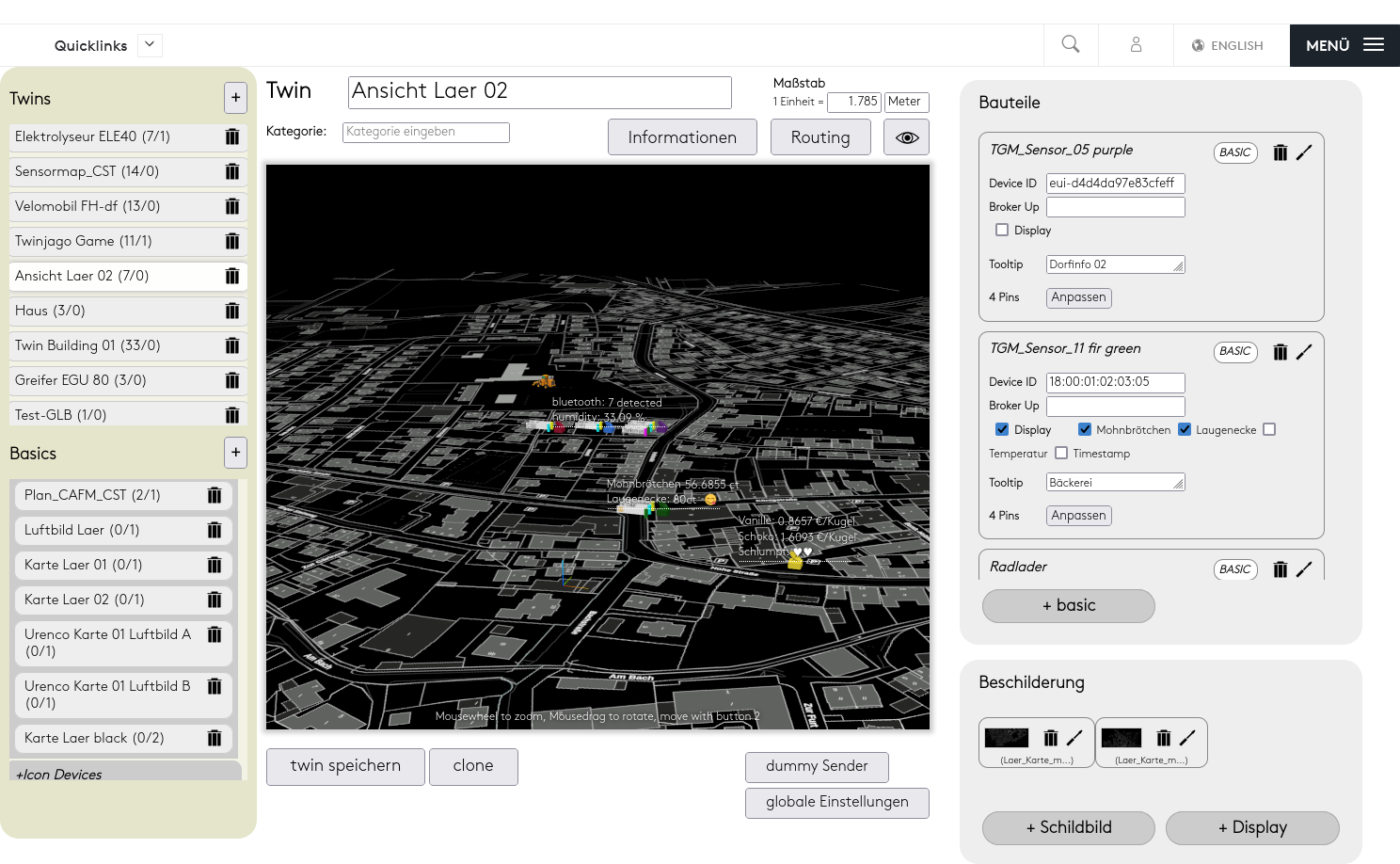Switch language to ENGLISH
Image resolution: width=1400 pixels, height=864 pixels.
pyautogui.click(x=1228, y=45)
